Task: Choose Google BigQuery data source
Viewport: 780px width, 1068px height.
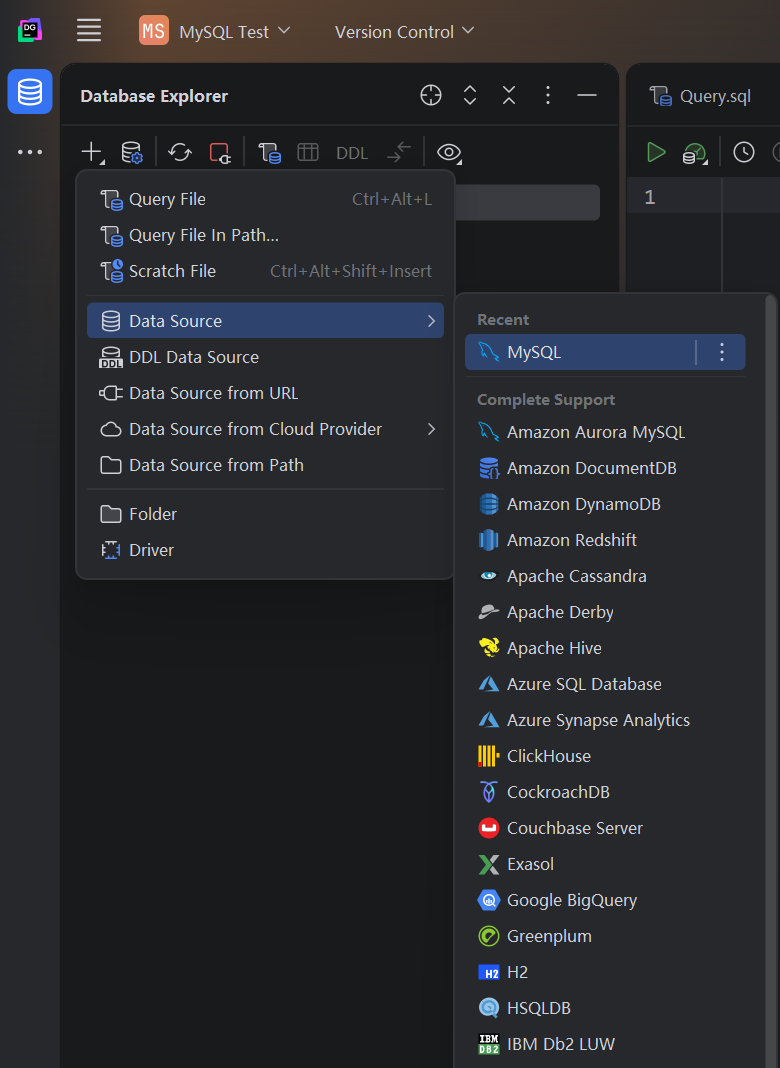Action: (x=605, y=900)
